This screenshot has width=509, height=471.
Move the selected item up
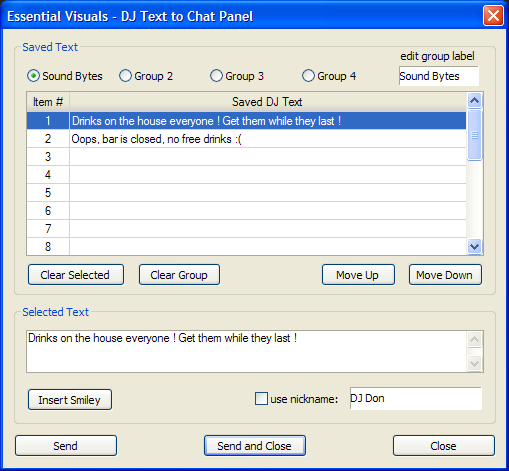[358, 275]
